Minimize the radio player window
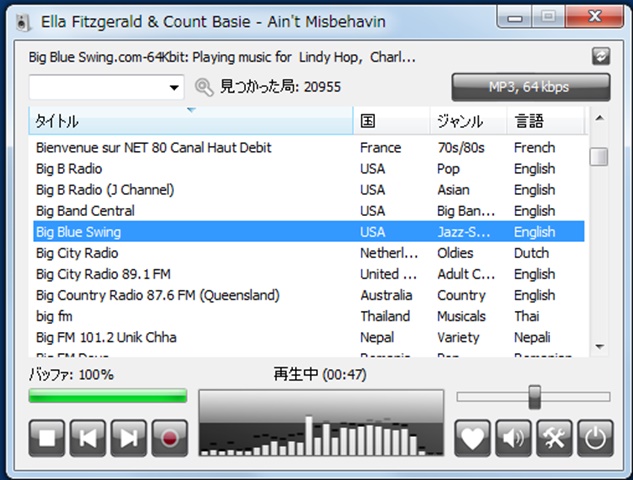 click(515, 18)
